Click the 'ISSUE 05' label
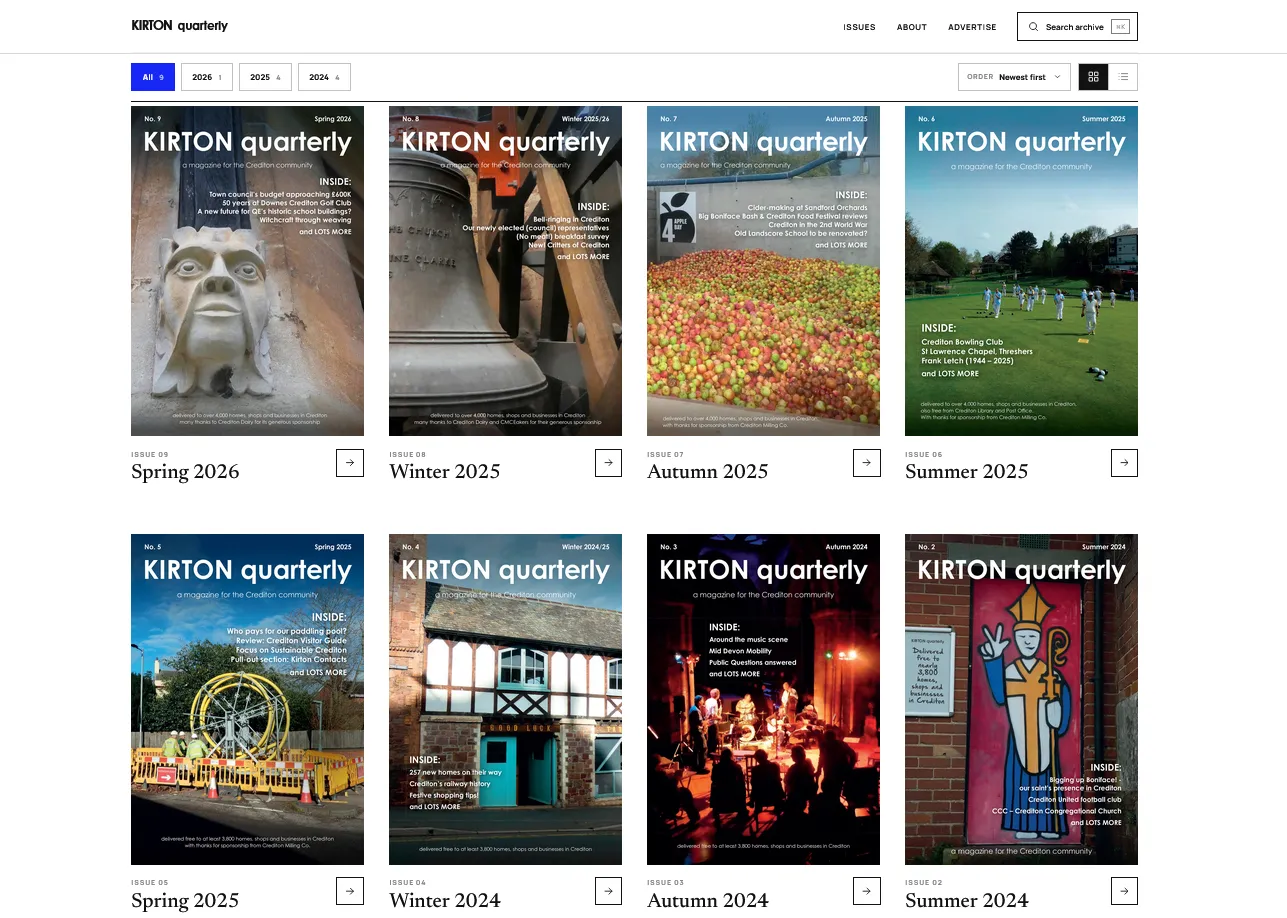Image resolution: width=1287 pixels, height=918 pixels. point(150,882)
